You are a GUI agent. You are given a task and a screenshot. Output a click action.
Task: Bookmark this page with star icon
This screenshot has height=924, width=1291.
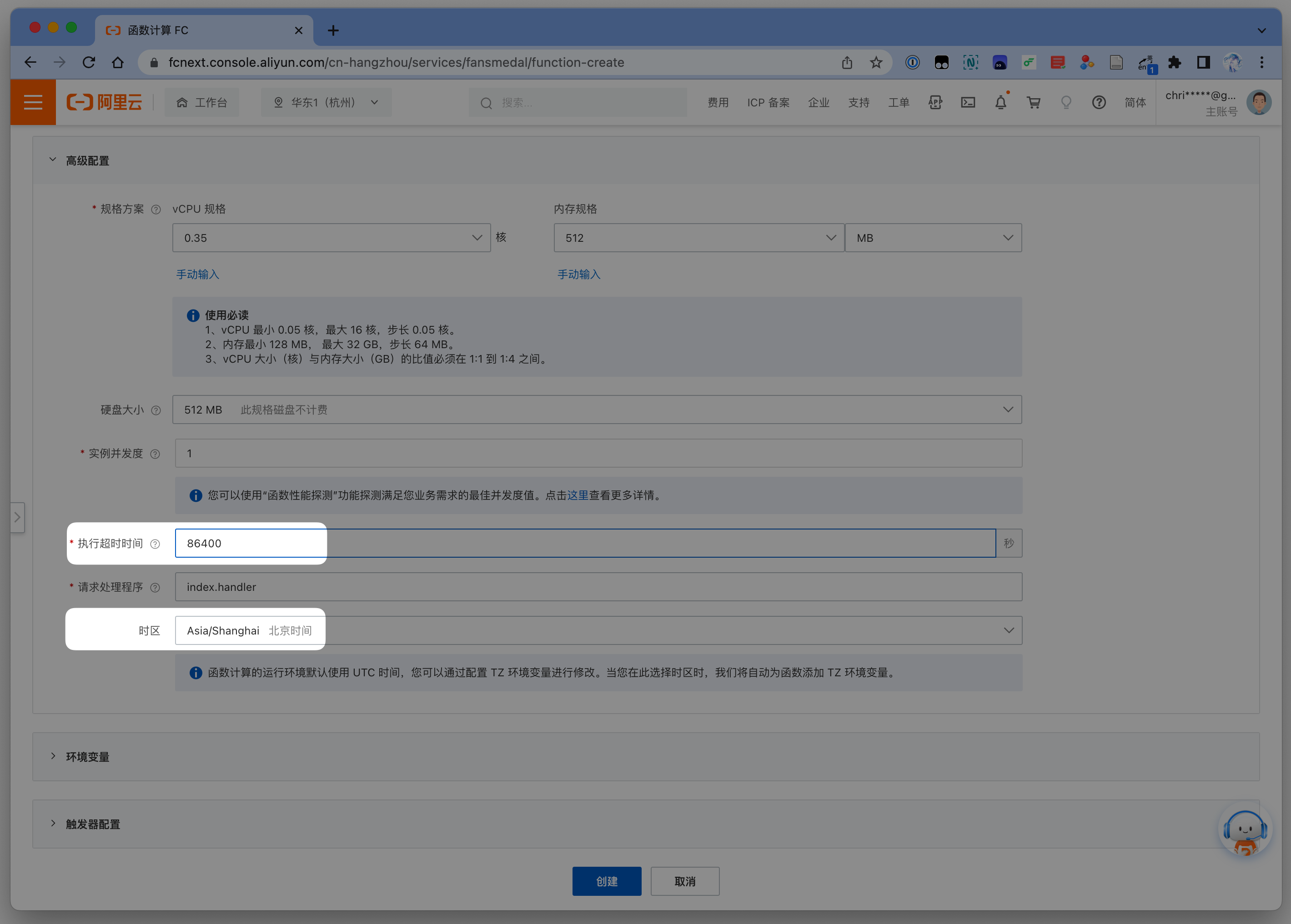[876, 63]
